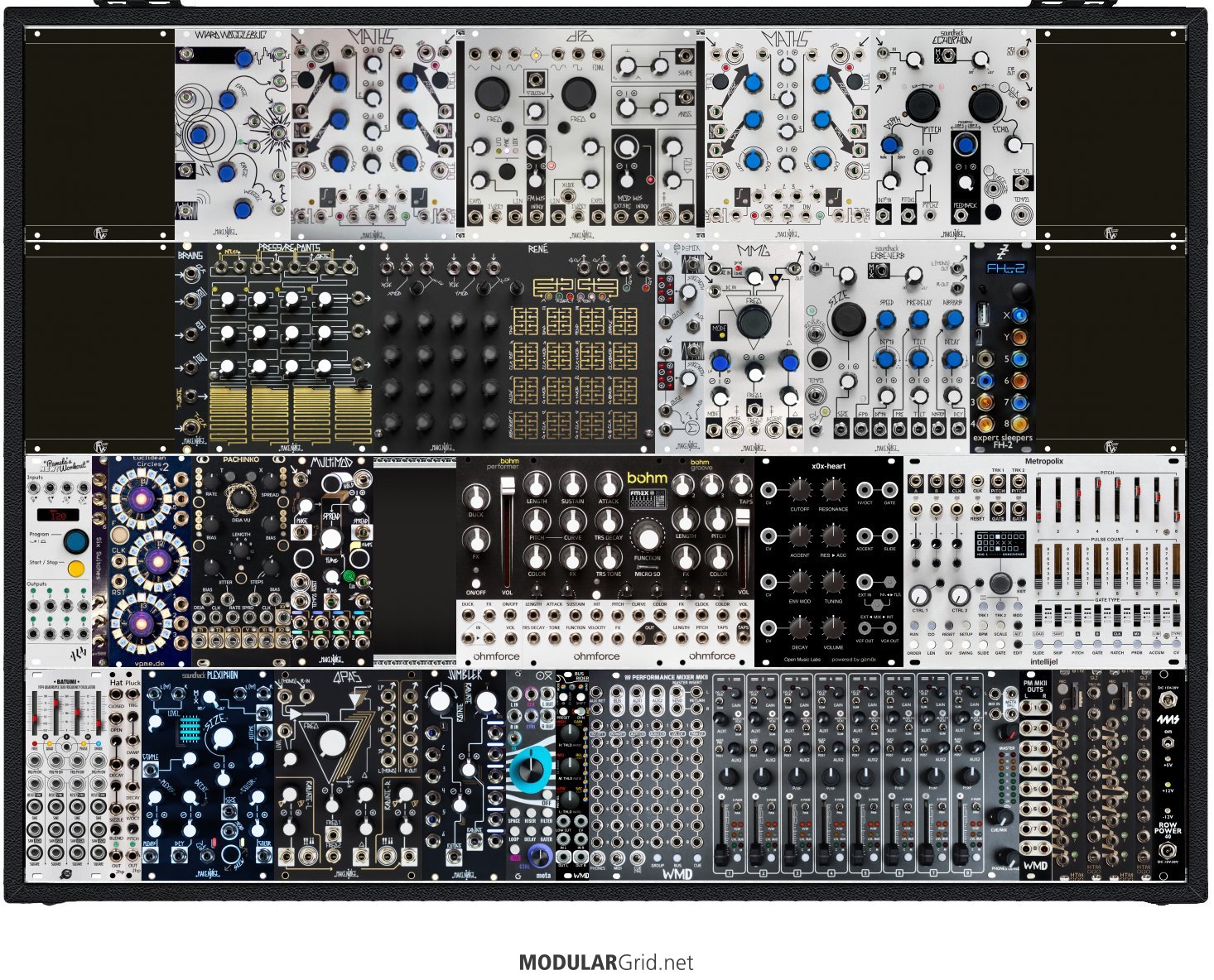Screen dimensions: 1214x980
Task: Click the Metropolix CTRL 2 knob
Action: pyautogui.click(x=960, y=595)
